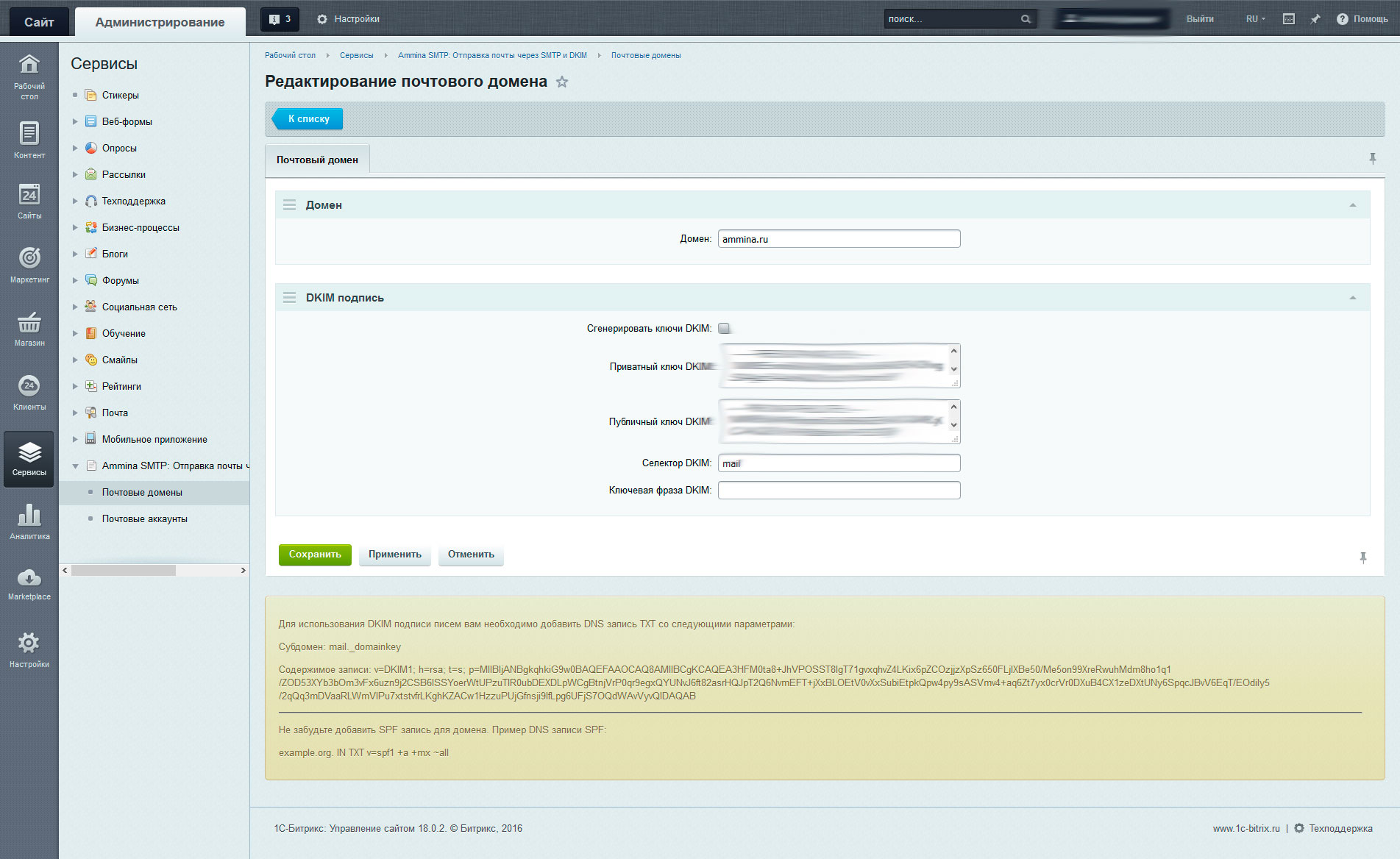Viewport: 1400px width, 859px height.
Task: Click the К списку button
Action: click(308, 118)
